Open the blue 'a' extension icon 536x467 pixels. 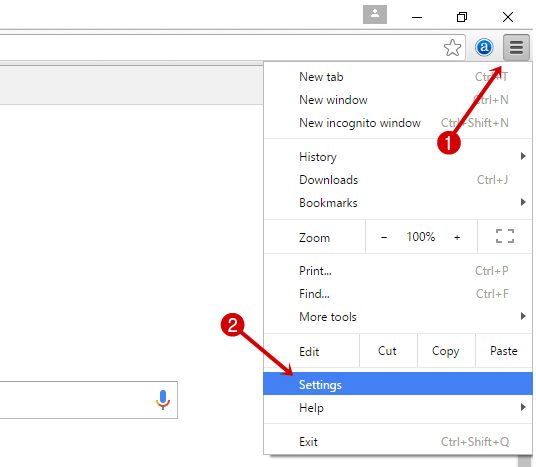coord(484,47)
